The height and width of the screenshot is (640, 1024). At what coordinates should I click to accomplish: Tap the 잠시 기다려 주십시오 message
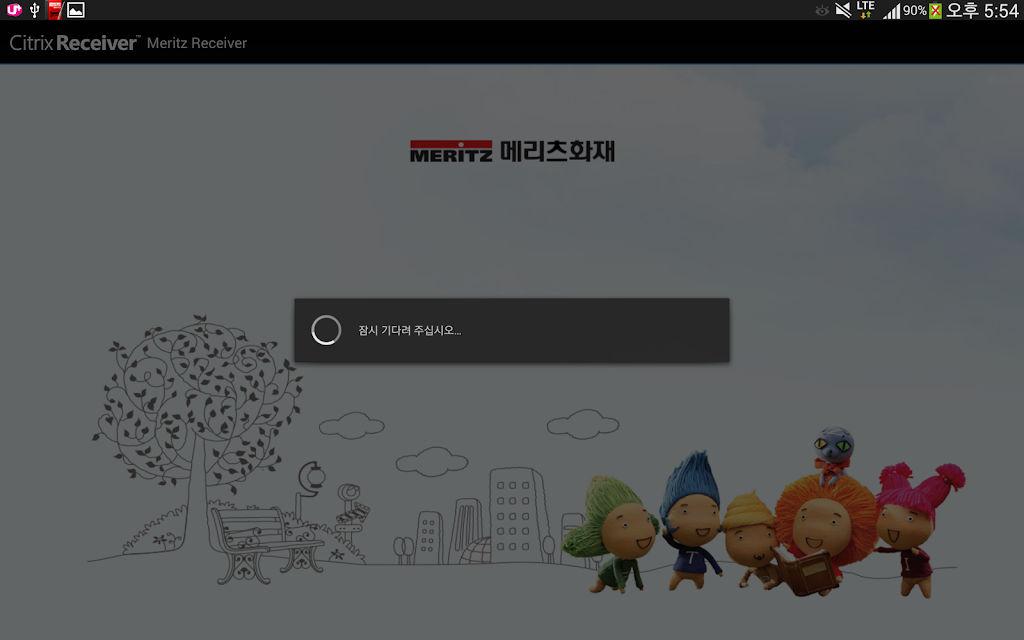tap(409, 330)
